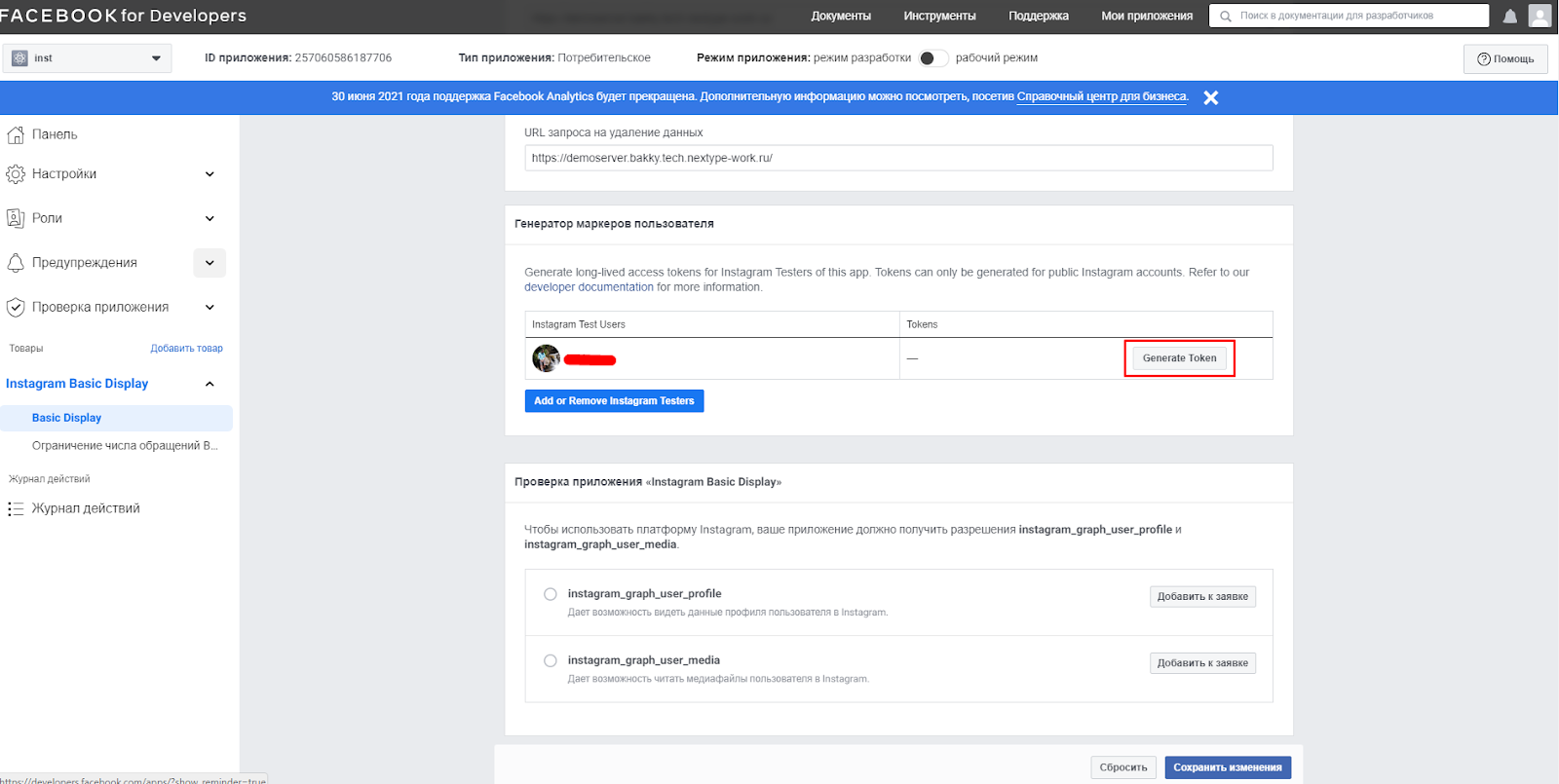Click the data deletion request URL field

click(898, 158)
